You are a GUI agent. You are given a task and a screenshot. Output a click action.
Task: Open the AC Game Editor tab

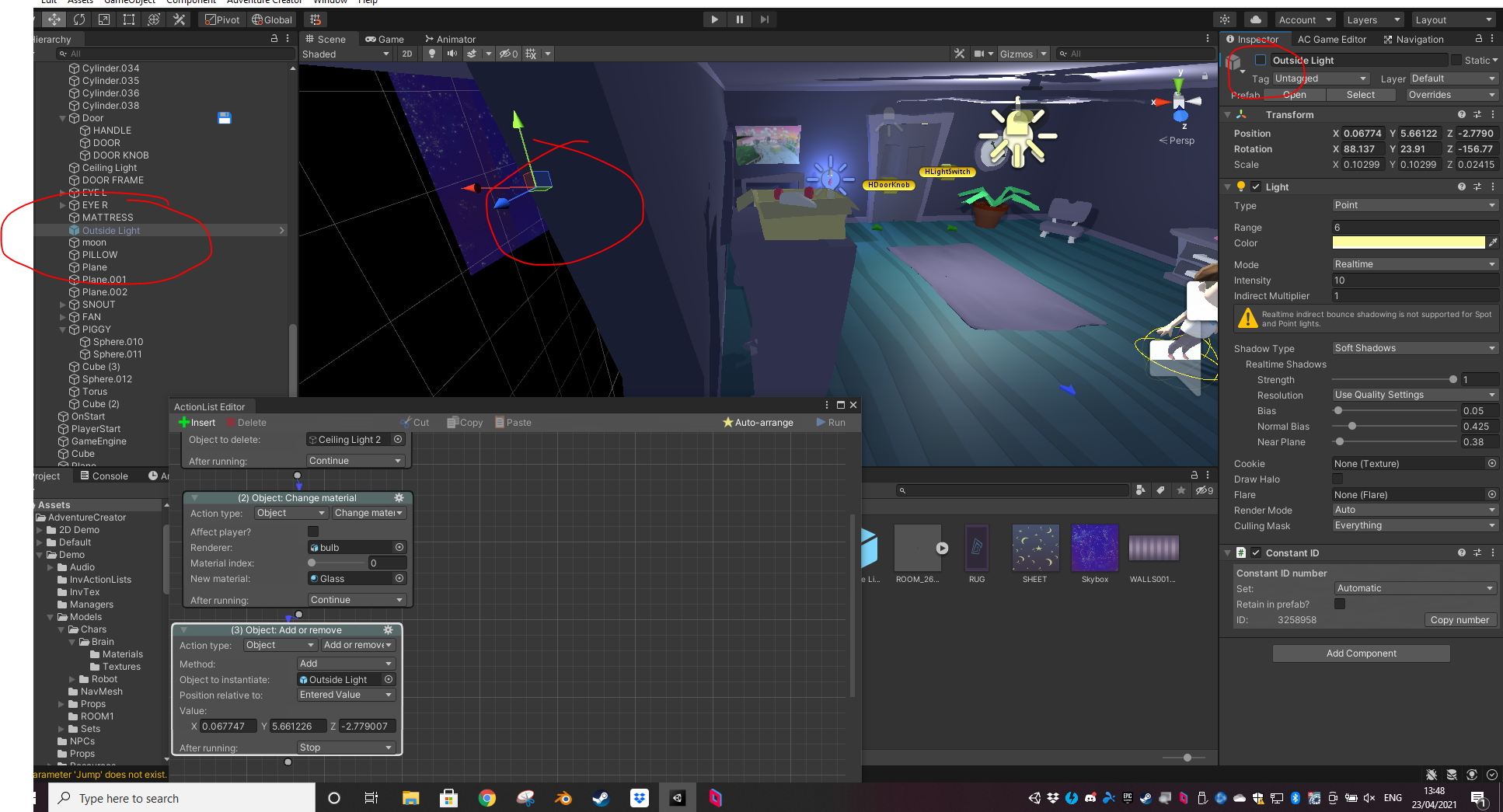(1332, 39)
